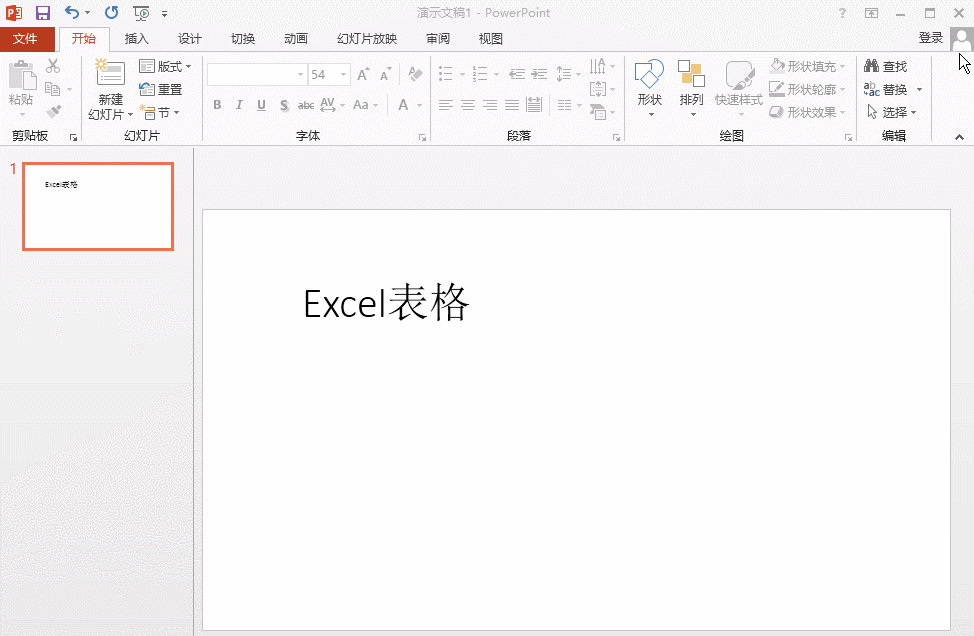Click the numbered list icon
Viewport: 974px width, 636px height.
(480, 74)
